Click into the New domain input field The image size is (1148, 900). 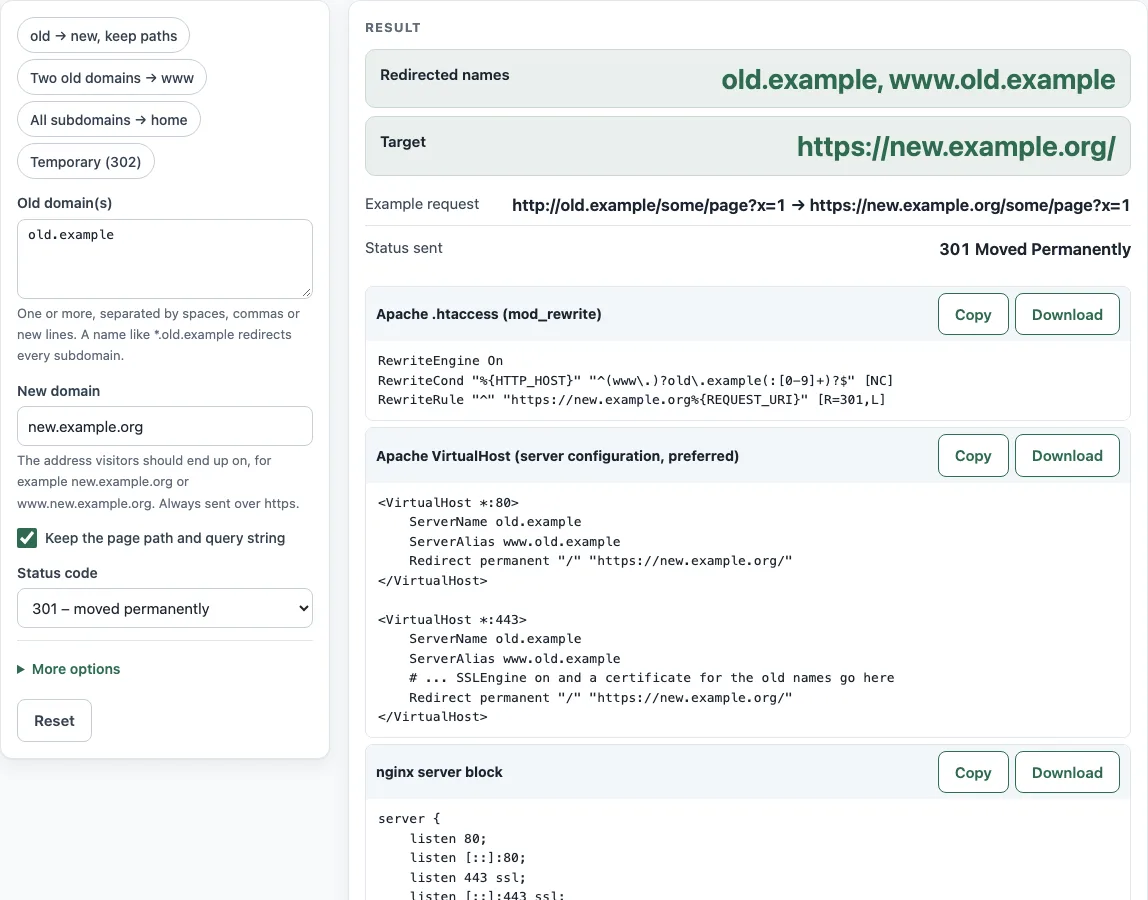pos(165,426)
